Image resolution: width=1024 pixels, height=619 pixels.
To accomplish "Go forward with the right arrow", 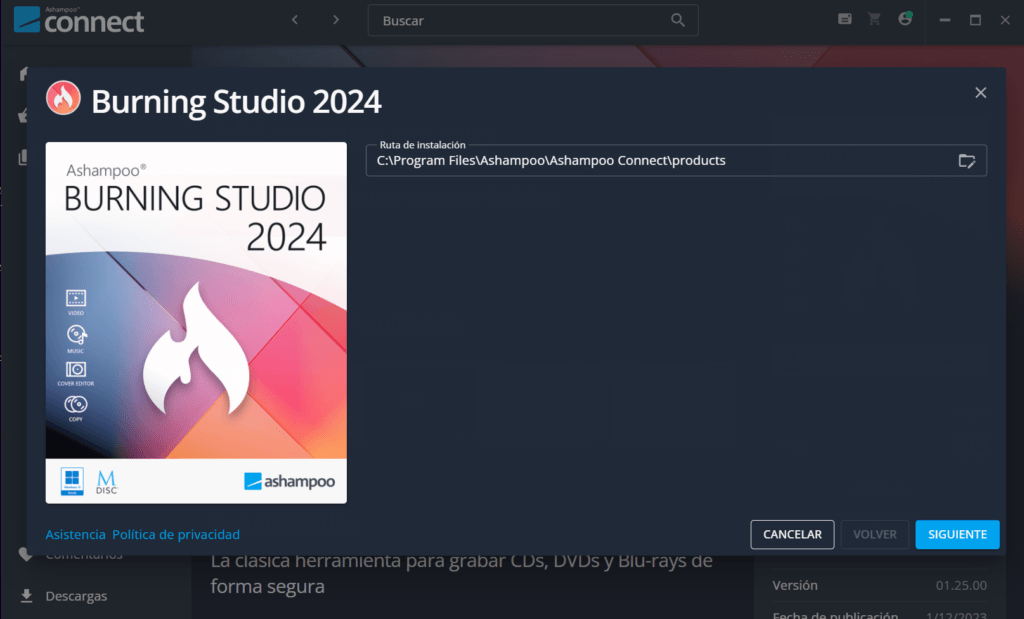I will click(336, 20).
